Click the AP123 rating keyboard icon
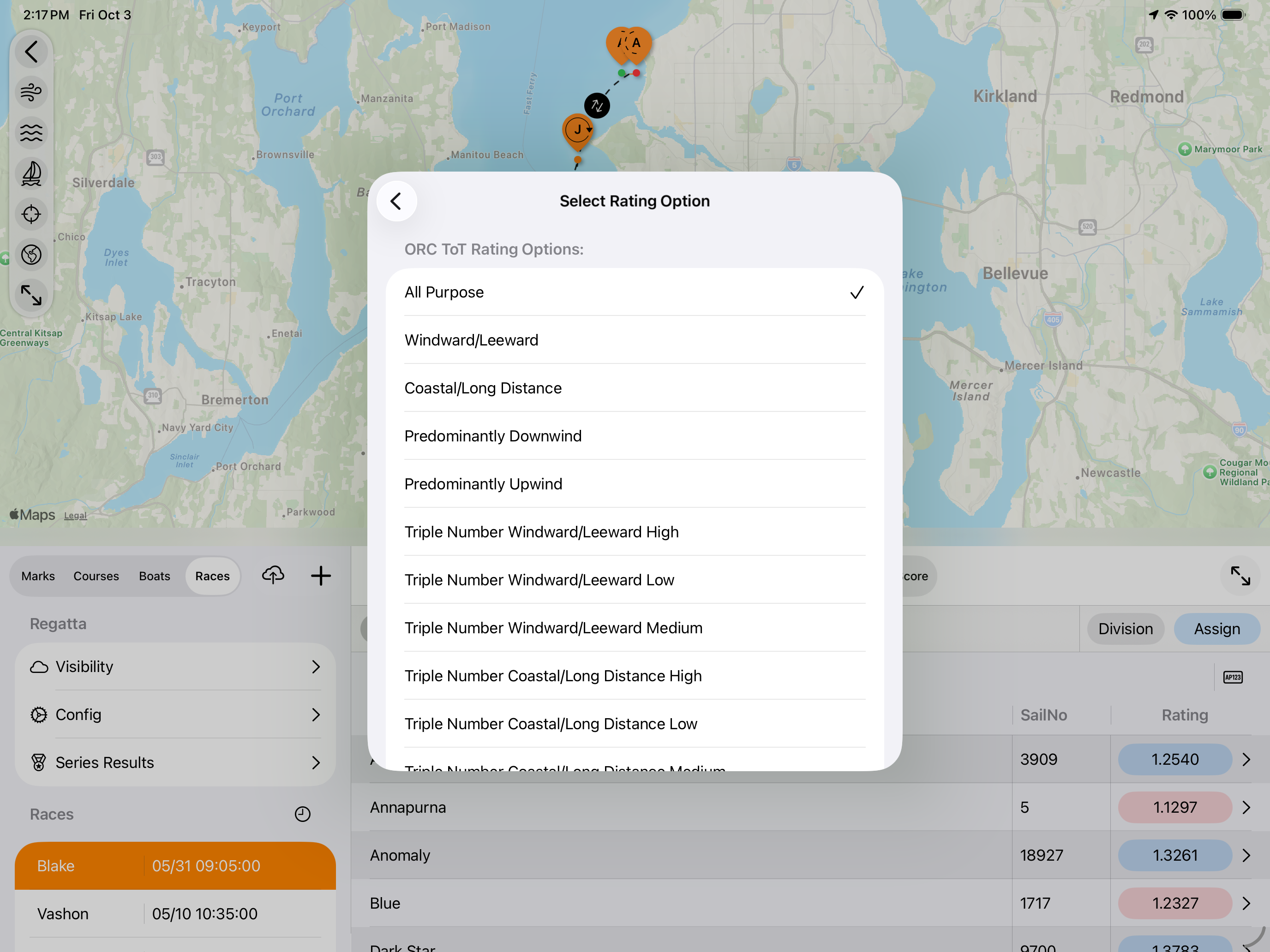Viewport: 1270px width, 952px height. pos(1233,677)
